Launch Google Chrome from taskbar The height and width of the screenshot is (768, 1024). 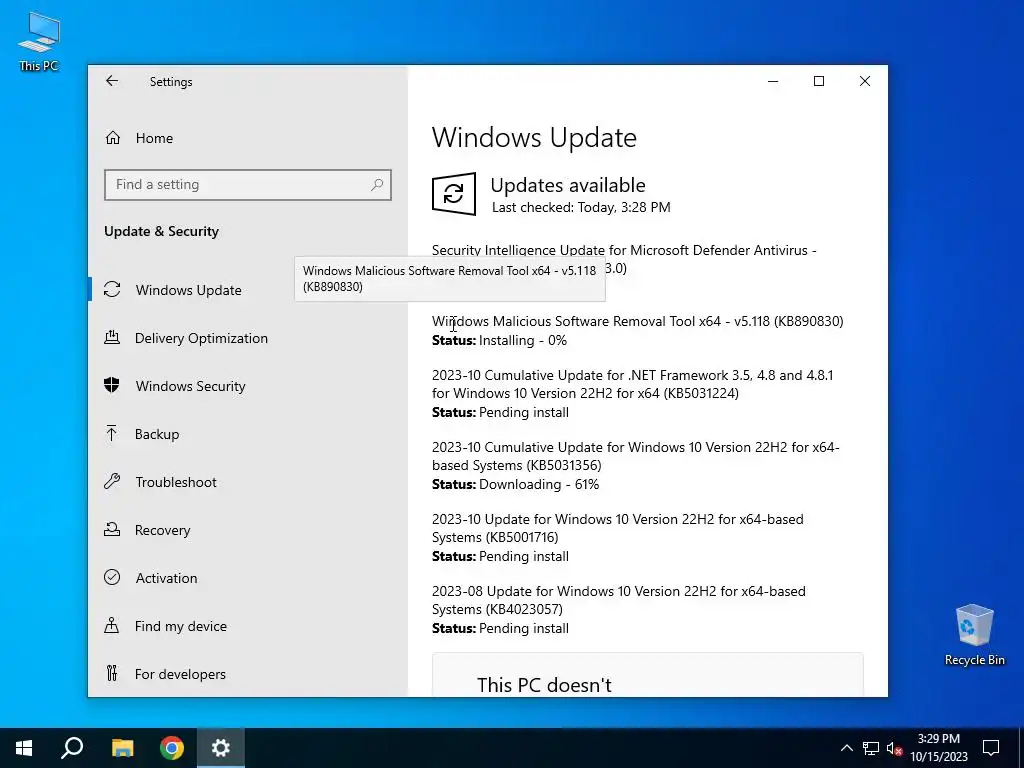point(172,748)
